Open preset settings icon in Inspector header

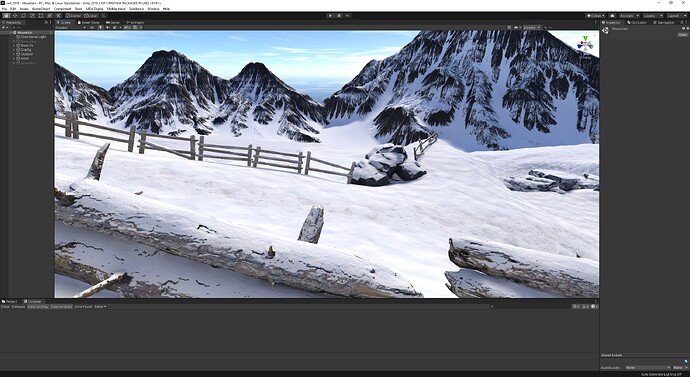point(688,29)
